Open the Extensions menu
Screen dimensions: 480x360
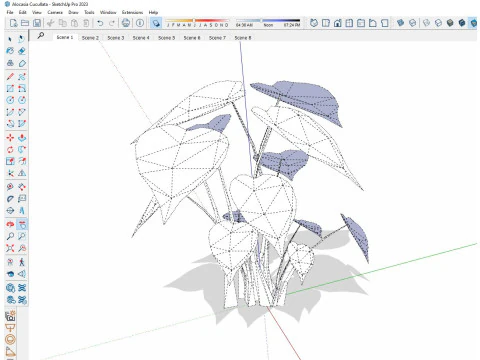pyautogui.click(x=132, y=12)
